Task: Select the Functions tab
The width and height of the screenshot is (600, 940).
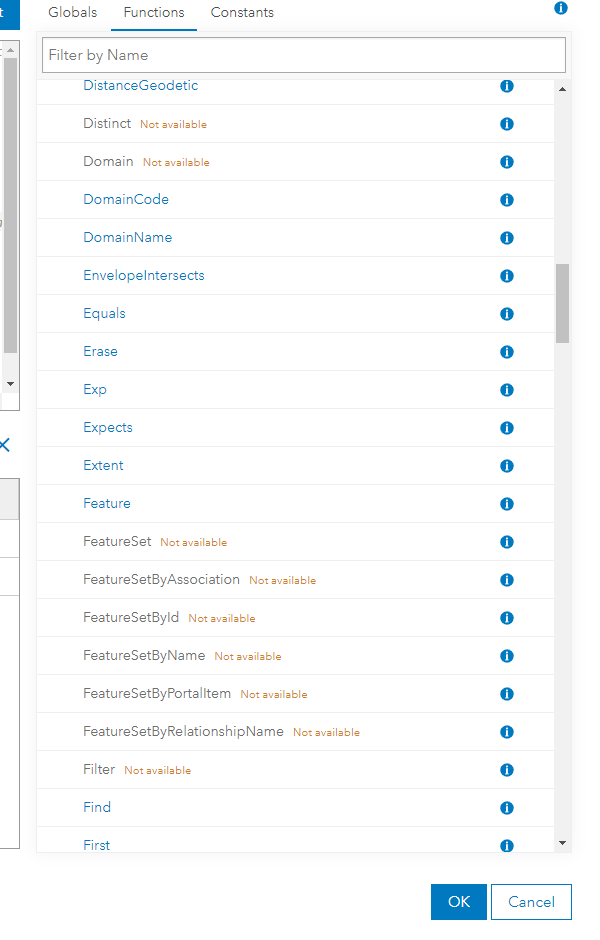Action: [x=154, y=13]
